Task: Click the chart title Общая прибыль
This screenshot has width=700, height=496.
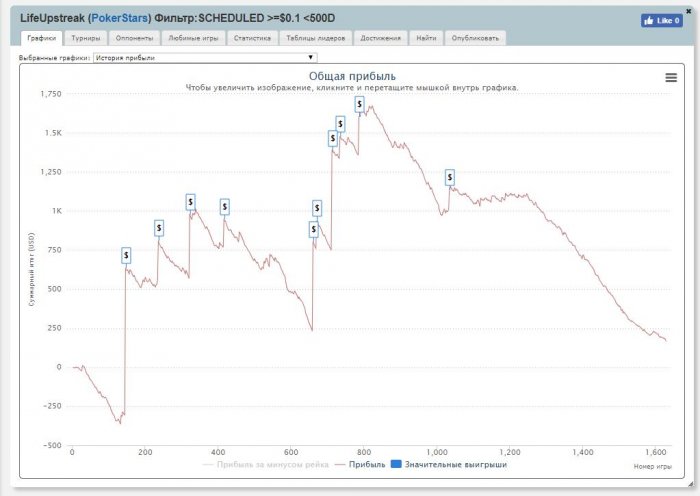Action: point(352,76)
